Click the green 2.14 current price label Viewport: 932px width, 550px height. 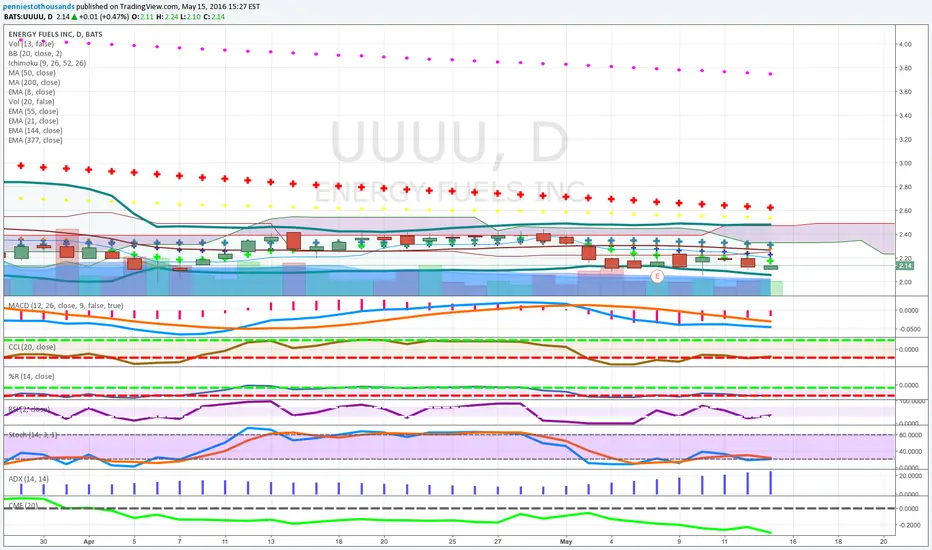point(905,266)
